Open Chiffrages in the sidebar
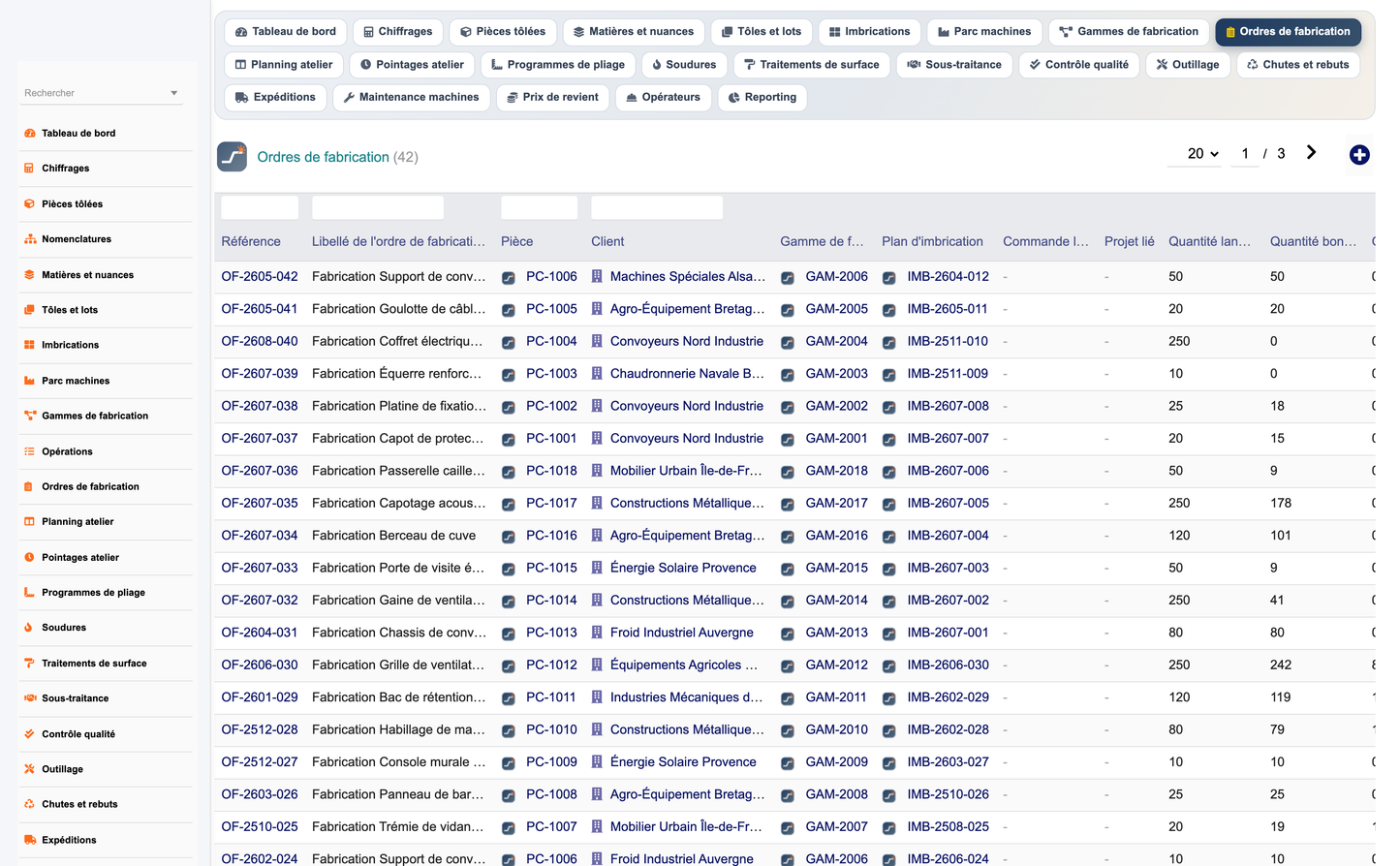This screenshot has height=866, width=1400. 65,169
